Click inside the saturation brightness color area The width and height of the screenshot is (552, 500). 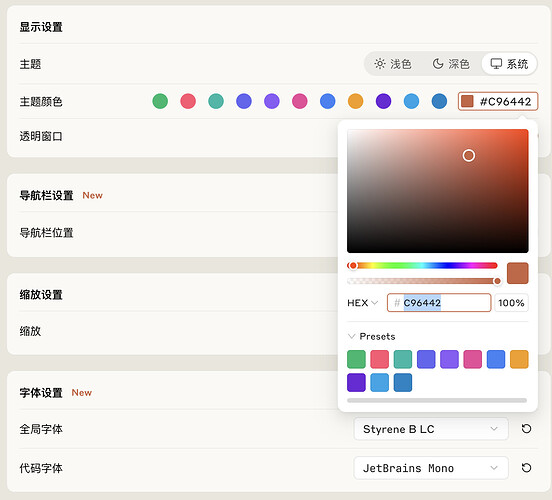coord(438,191)
